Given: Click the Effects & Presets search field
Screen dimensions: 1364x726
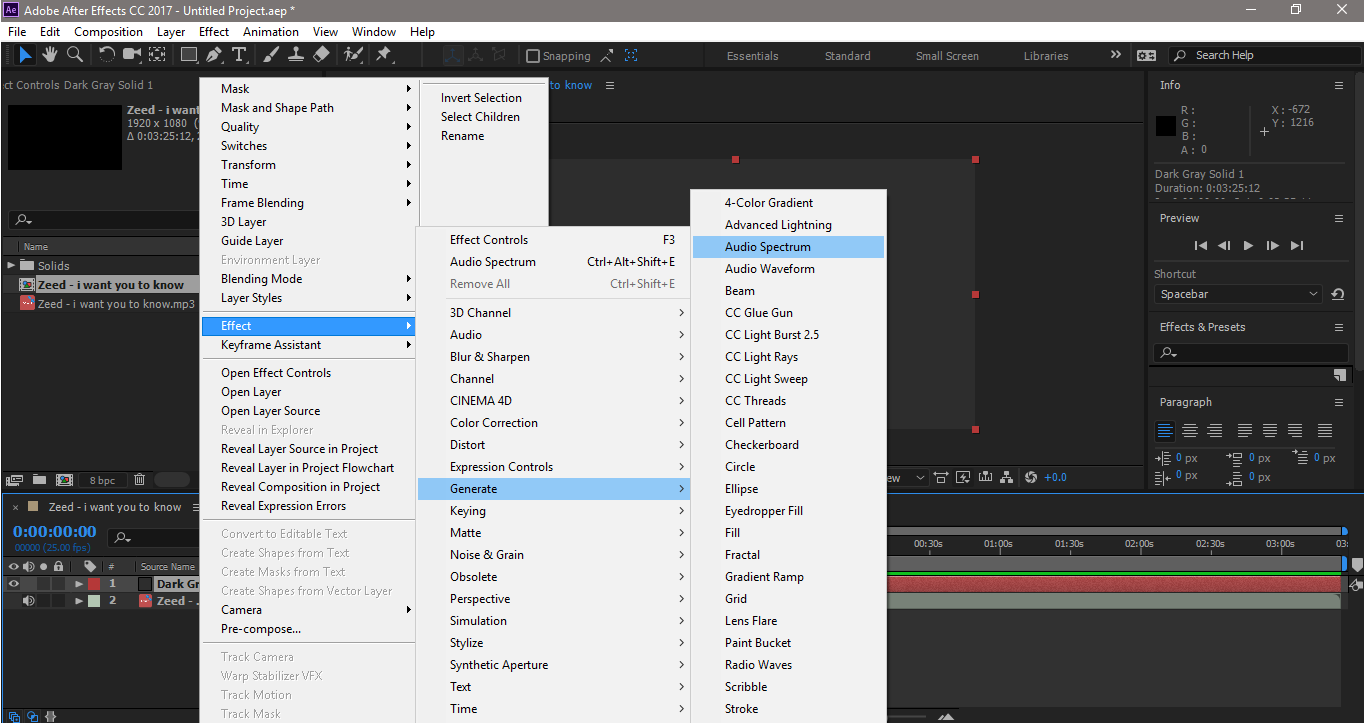Looking at the screenshot, I should [x=1250, y=352].
